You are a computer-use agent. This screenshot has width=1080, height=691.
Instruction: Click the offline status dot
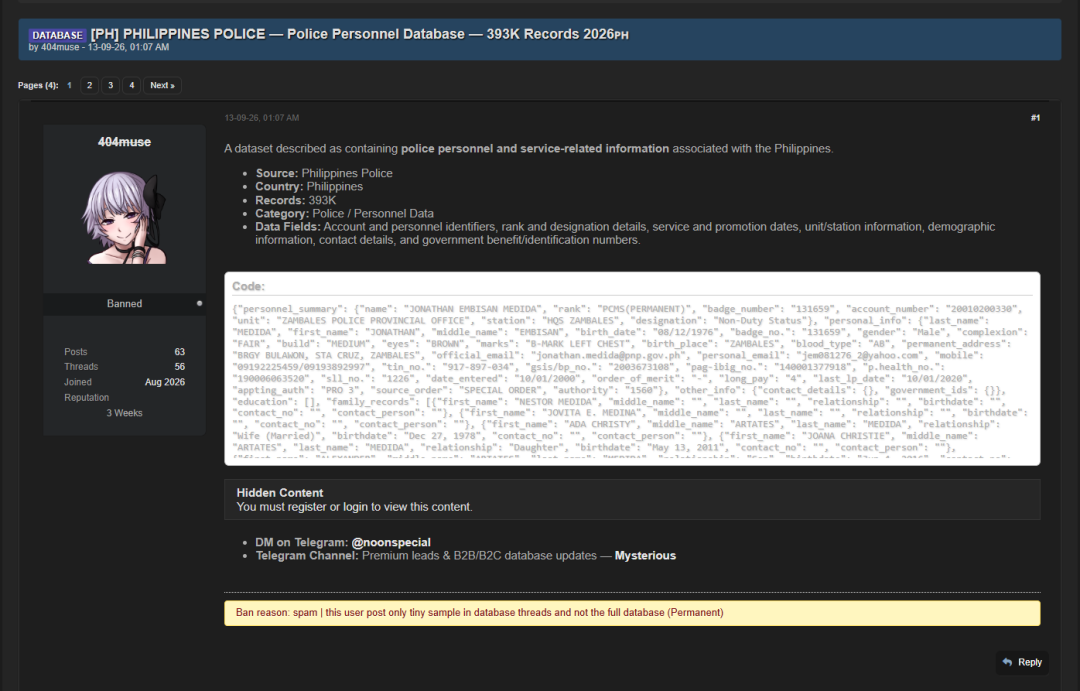[200, 303]
